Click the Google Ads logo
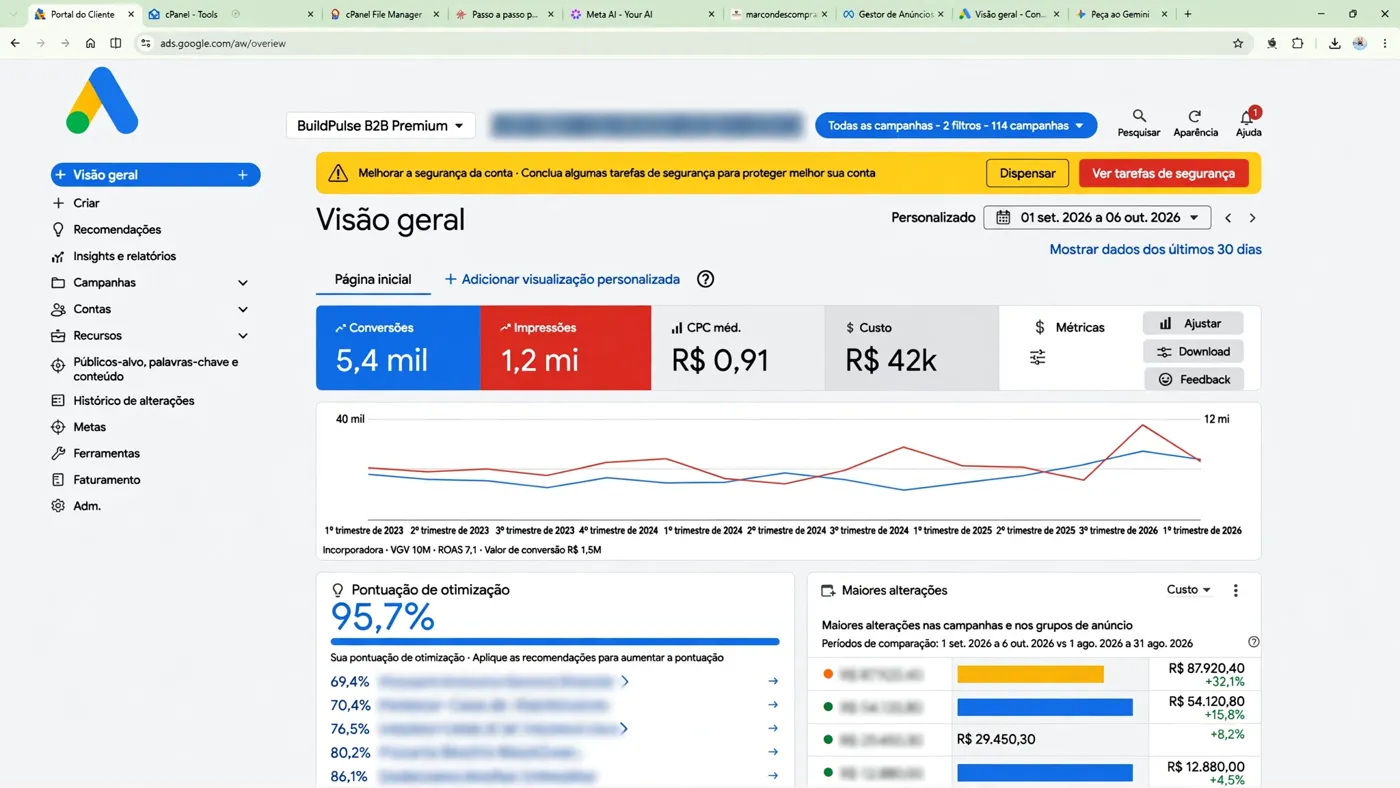 pos(102,101)
